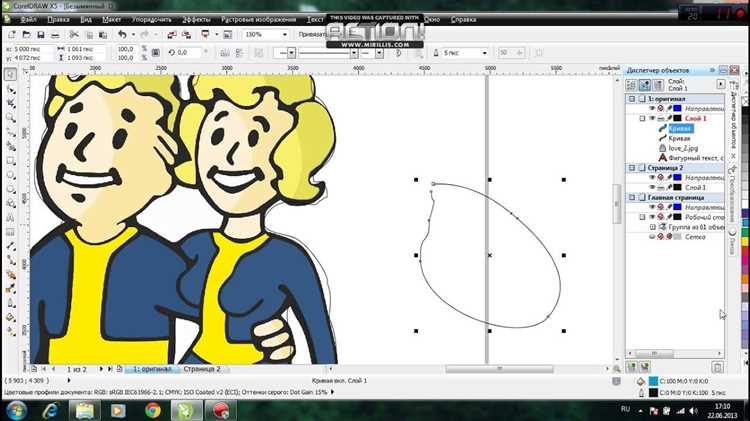Select the 1: оригинал page tab
750x421 pixels.
point(152,369)
